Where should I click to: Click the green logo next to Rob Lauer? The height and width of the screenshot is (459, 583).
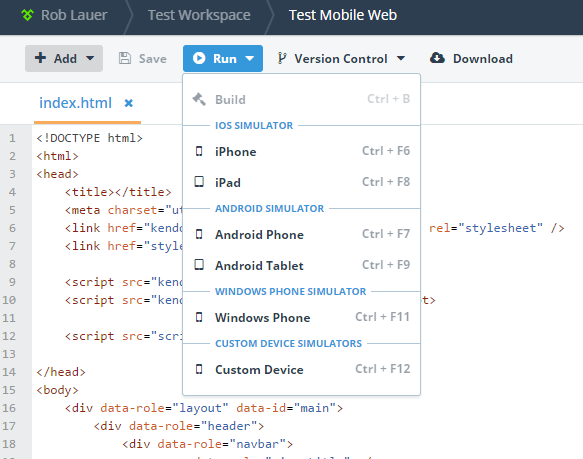[x=28, y=15]
